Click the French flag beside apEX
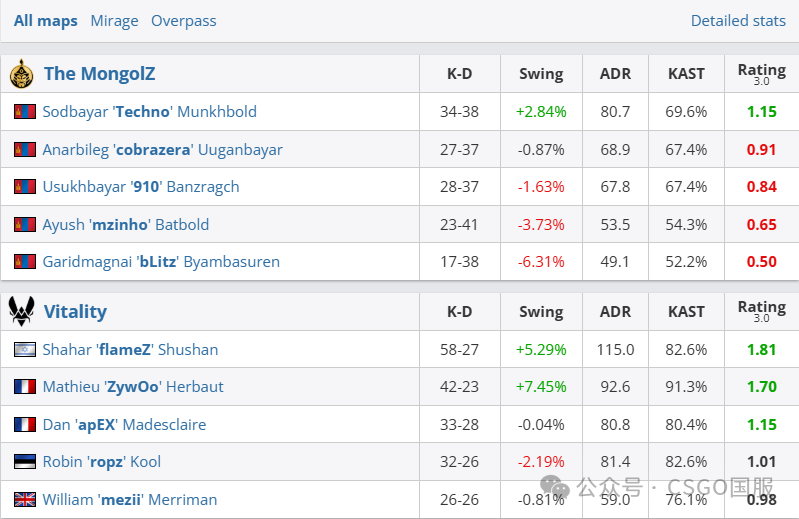 25,425
